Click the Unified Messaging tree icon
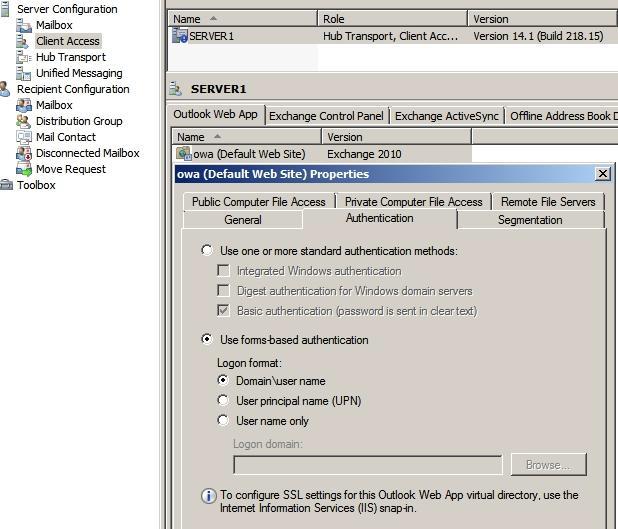This screenshot has height=529, width=618. 24,73
